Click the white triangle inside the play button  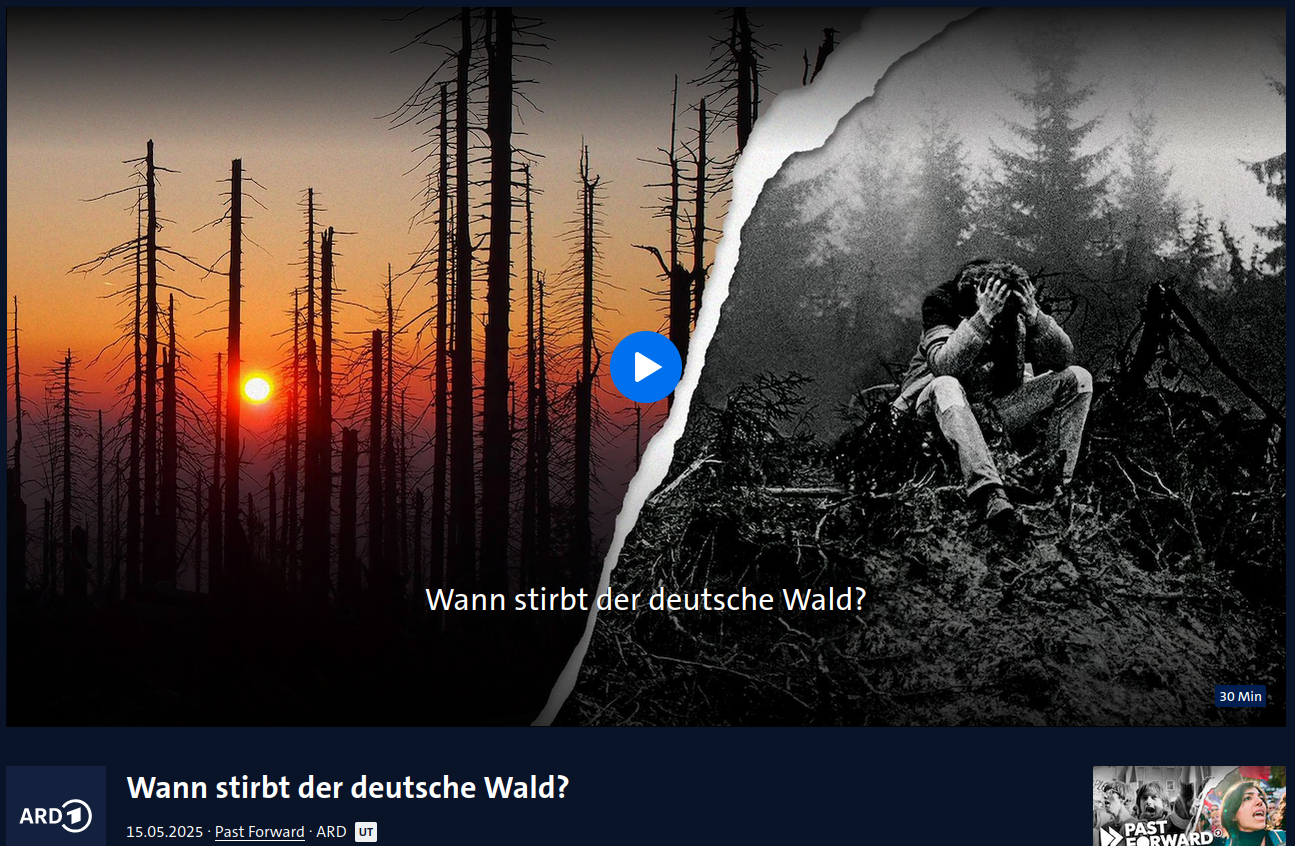648,367
